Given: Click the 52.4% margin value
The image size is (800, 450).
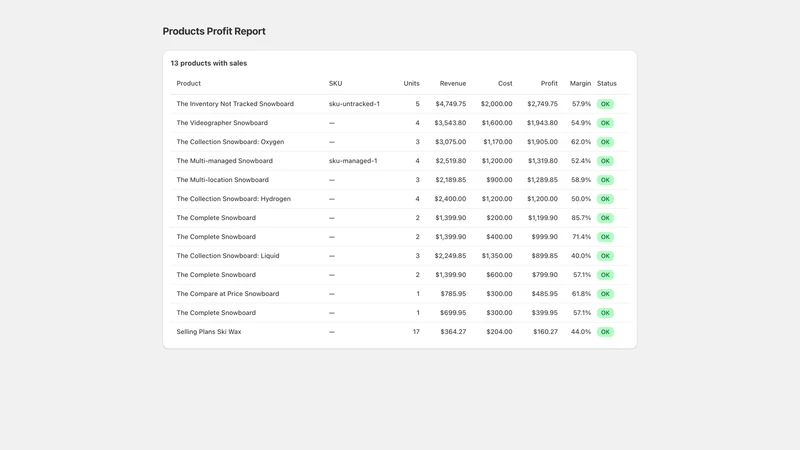Looking at the screenshot, I should pyautogui.click(x=581, y=161).
